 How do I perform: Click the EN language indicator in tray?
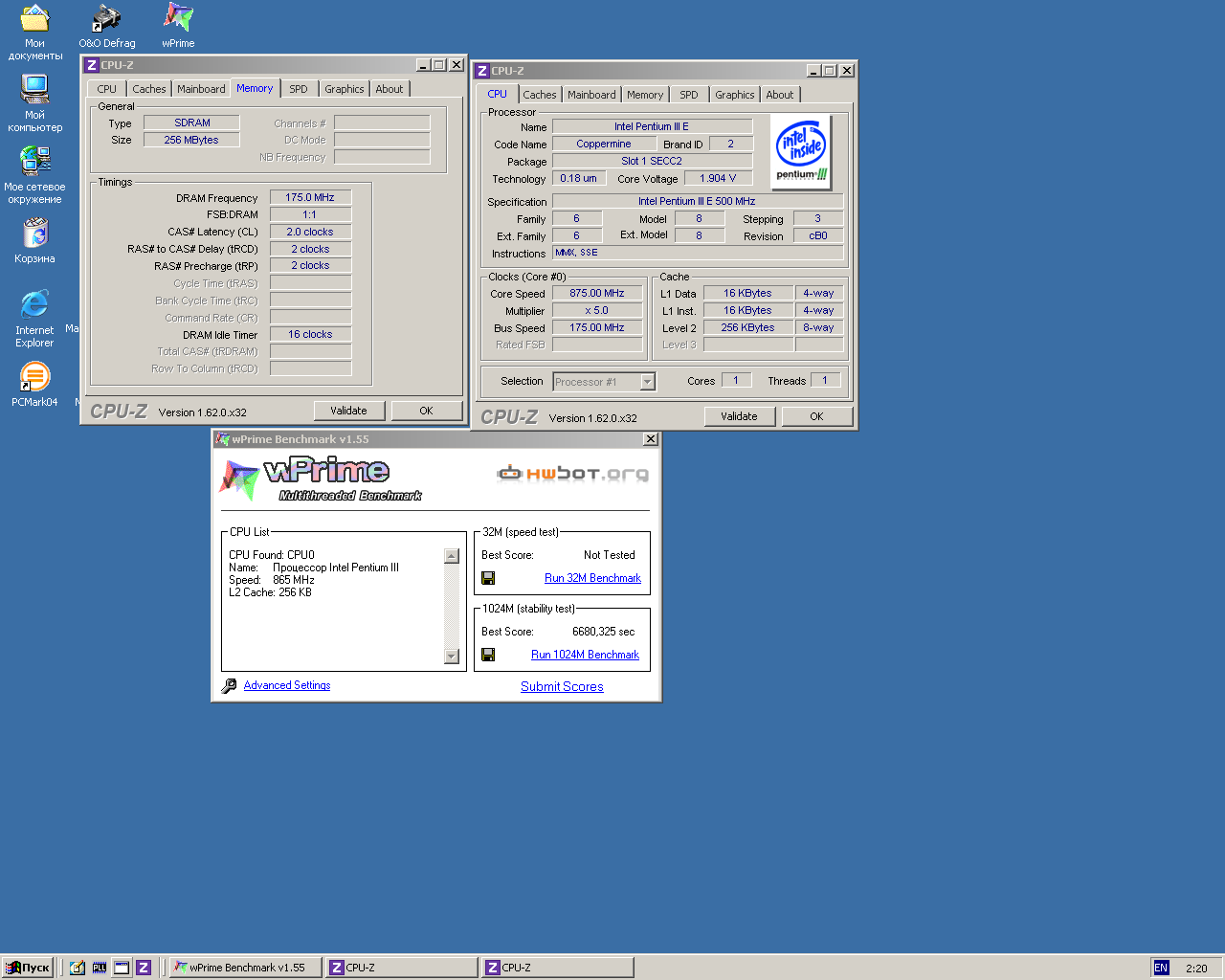(x=1161, y=968)
